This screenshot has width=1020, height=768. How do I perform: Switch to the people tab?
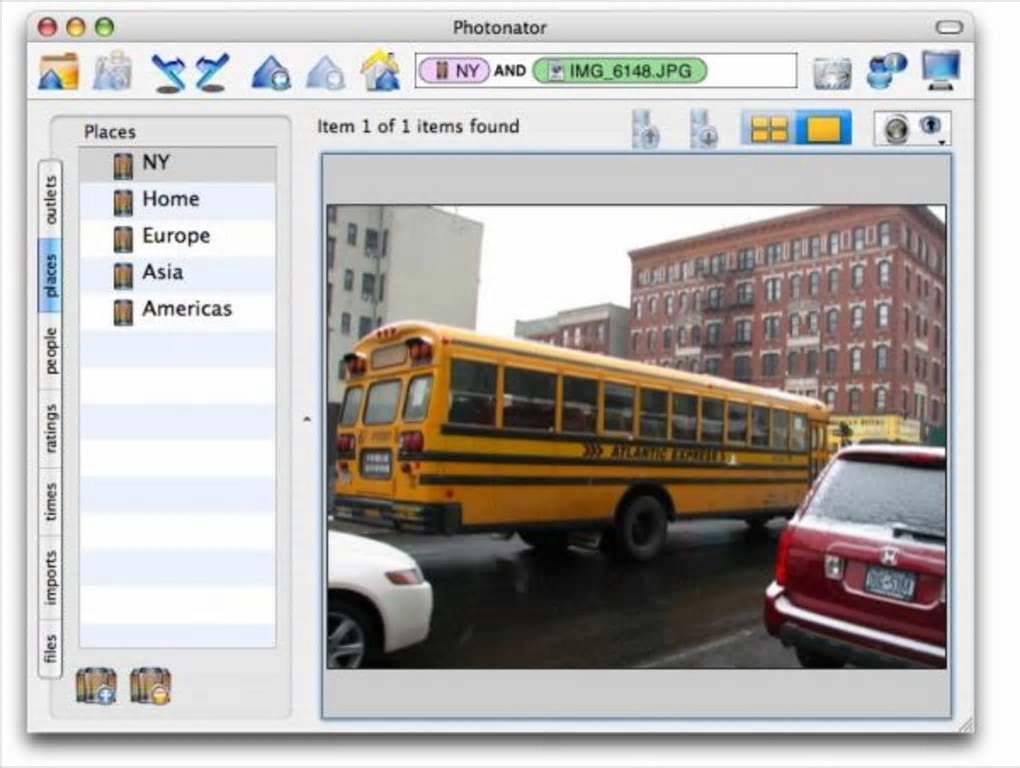[x=50, y=351]
